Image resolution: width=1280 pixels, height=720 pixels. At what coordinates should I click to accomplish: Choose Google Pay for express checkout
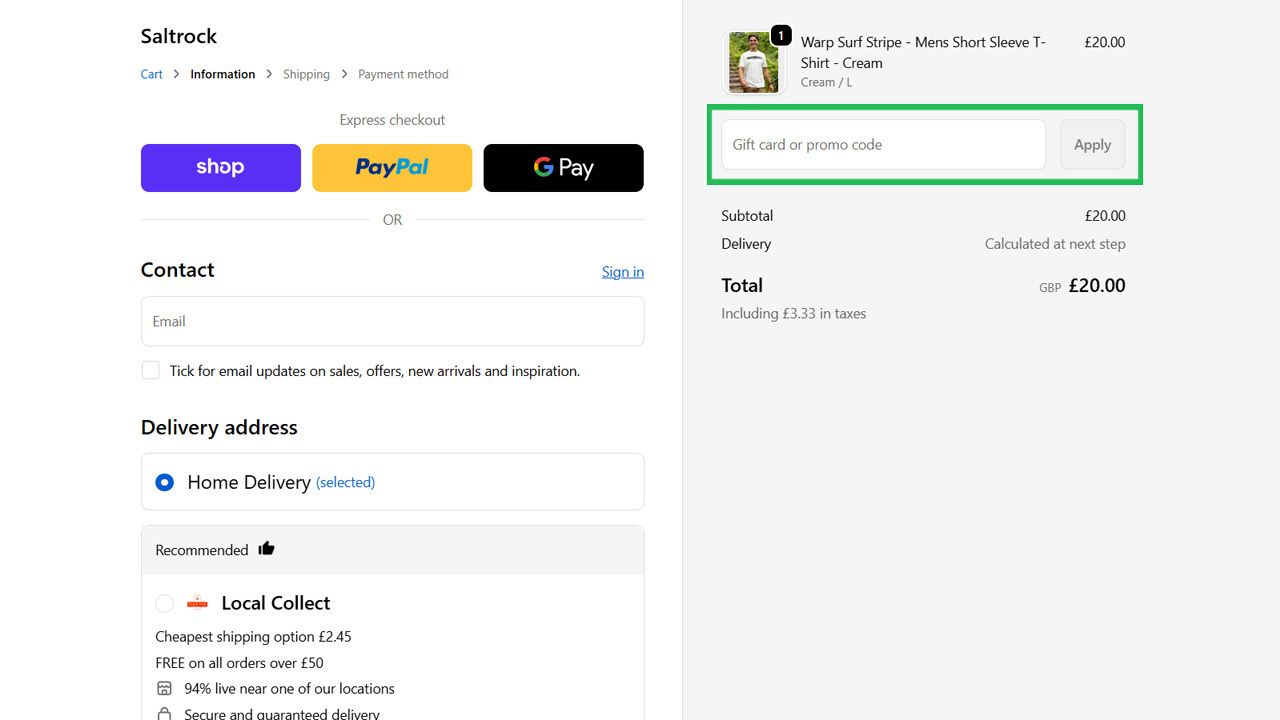click(563, 167)
